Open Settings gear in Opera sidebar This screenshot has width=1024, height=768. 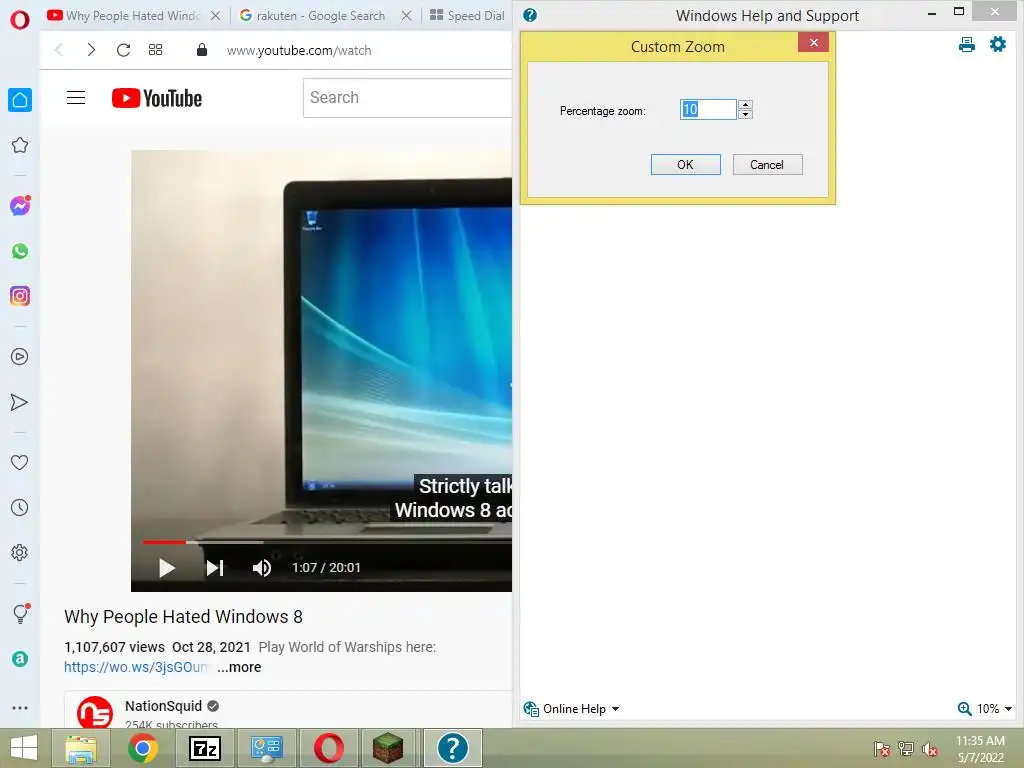[20, 552]
